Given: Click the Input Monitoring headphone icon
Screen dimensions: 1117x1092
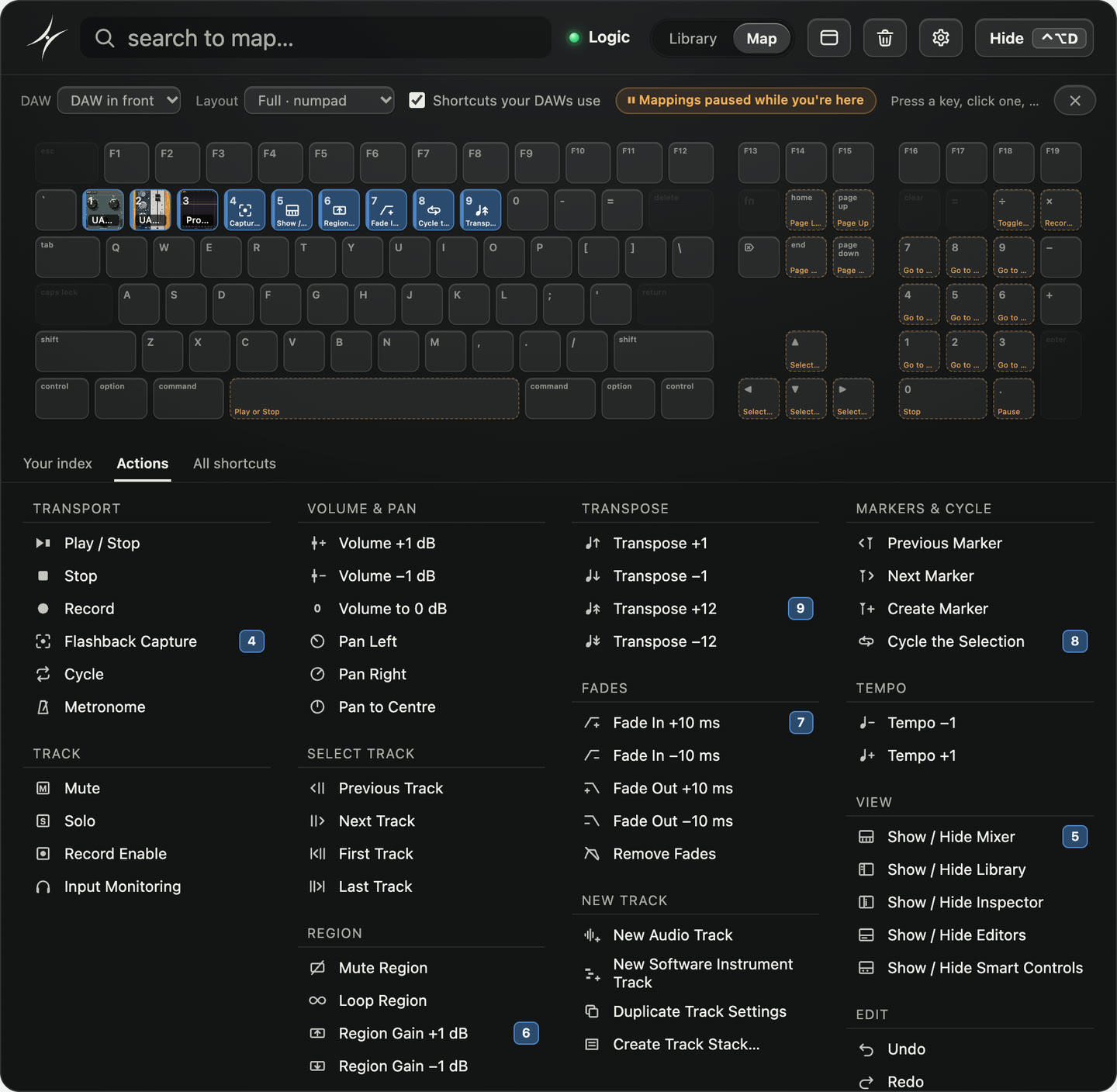Looking at the screenshot, I should pos(43,886).
